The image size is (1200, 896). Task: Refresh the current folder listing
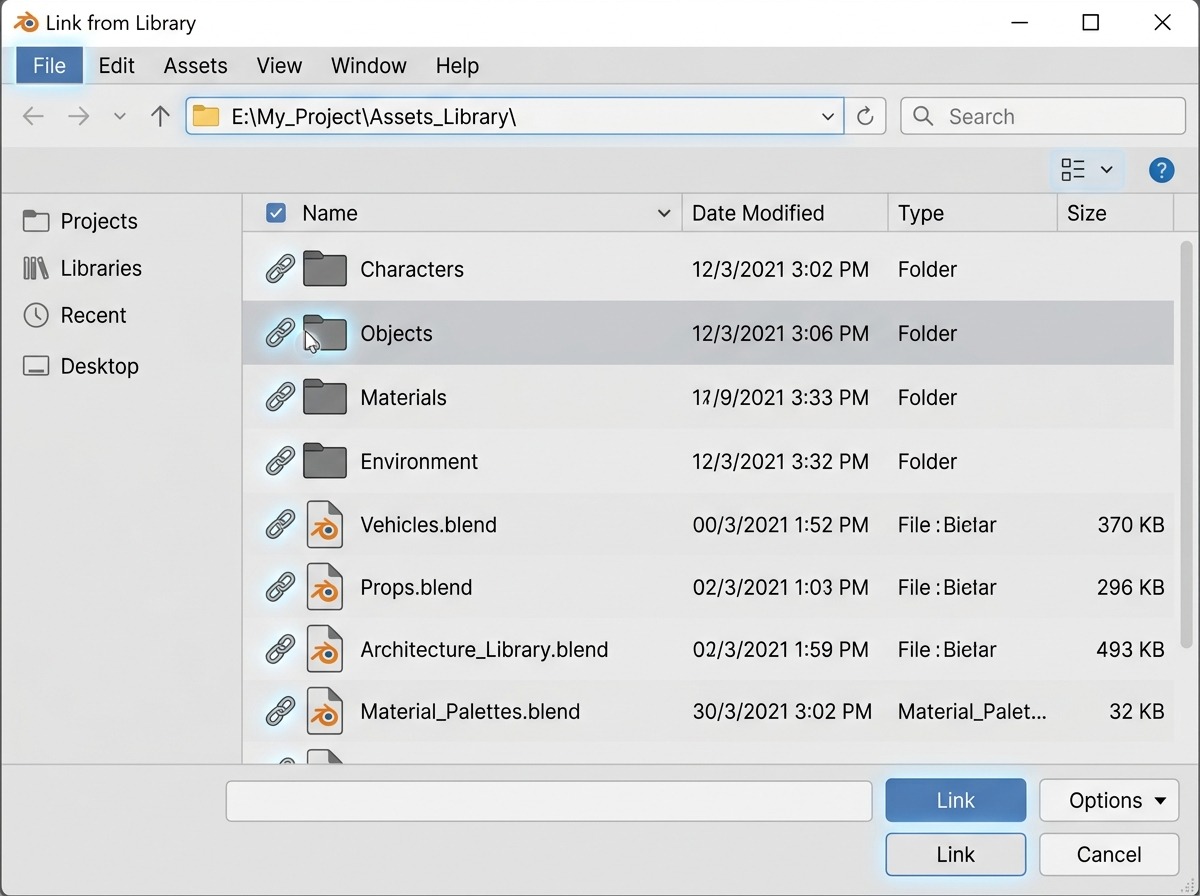coord(866,116)
